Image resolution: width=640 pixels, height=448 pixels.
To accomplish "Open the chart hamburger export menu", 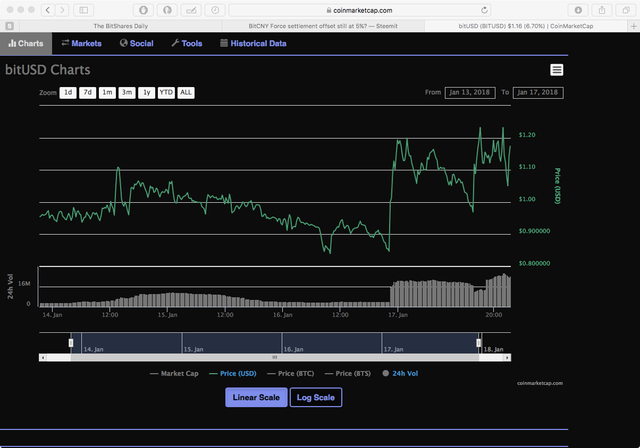I will point(557,70).
